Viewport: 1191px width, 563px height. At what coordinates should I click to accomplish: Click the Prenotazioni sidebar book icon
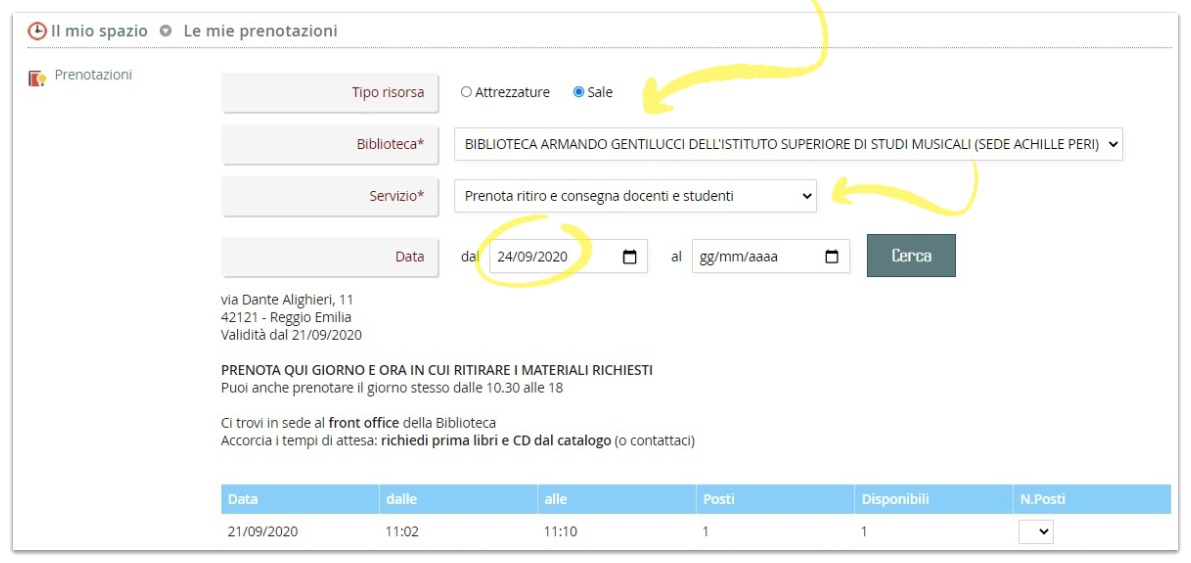(x=38, y=78)
